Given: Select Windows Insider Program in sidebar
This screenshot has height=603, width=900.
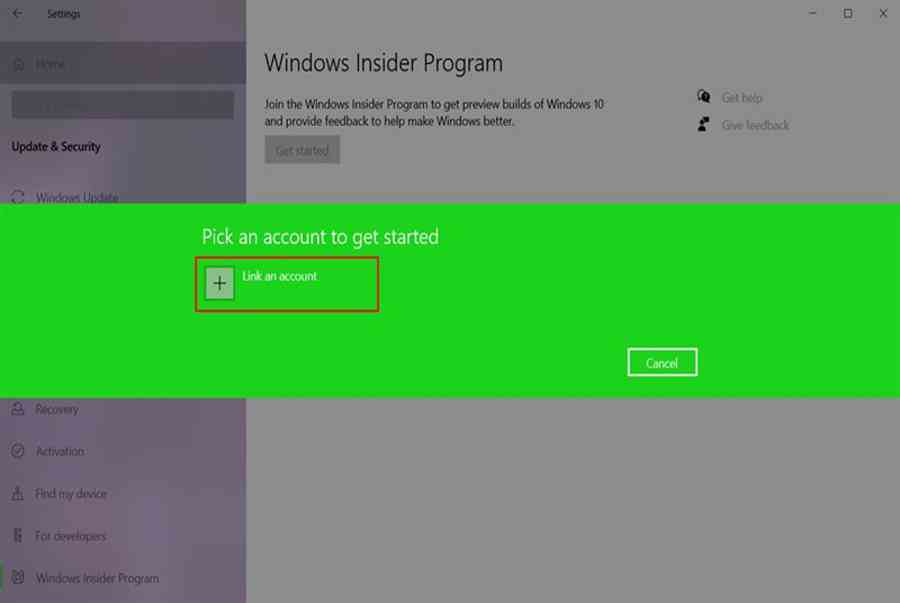Looking at the screenshot, I should [97, 578].
